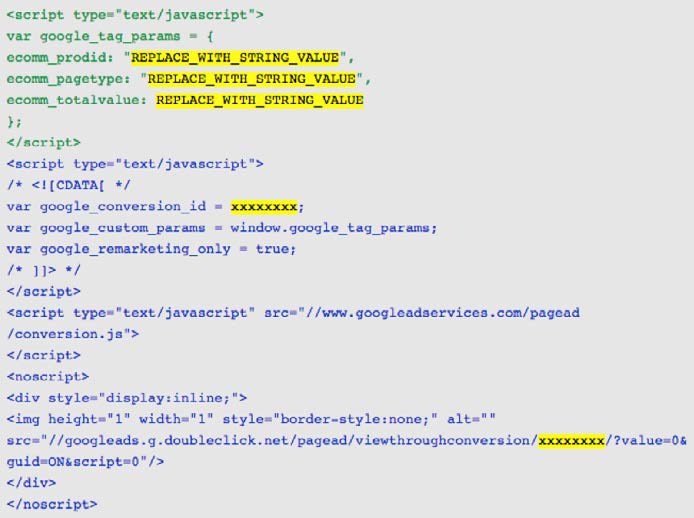This screenshot has width=694, height=518.
Task: Click the first green script type opening tag
Action: (x=135, y=15)
